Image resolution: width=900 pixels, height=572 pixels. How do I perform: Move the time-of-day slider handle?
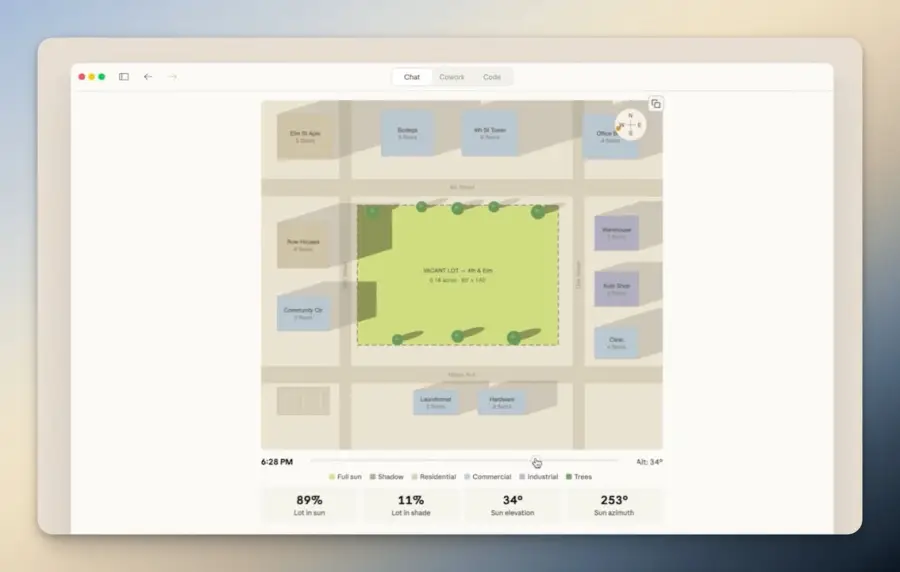(536, 461)
